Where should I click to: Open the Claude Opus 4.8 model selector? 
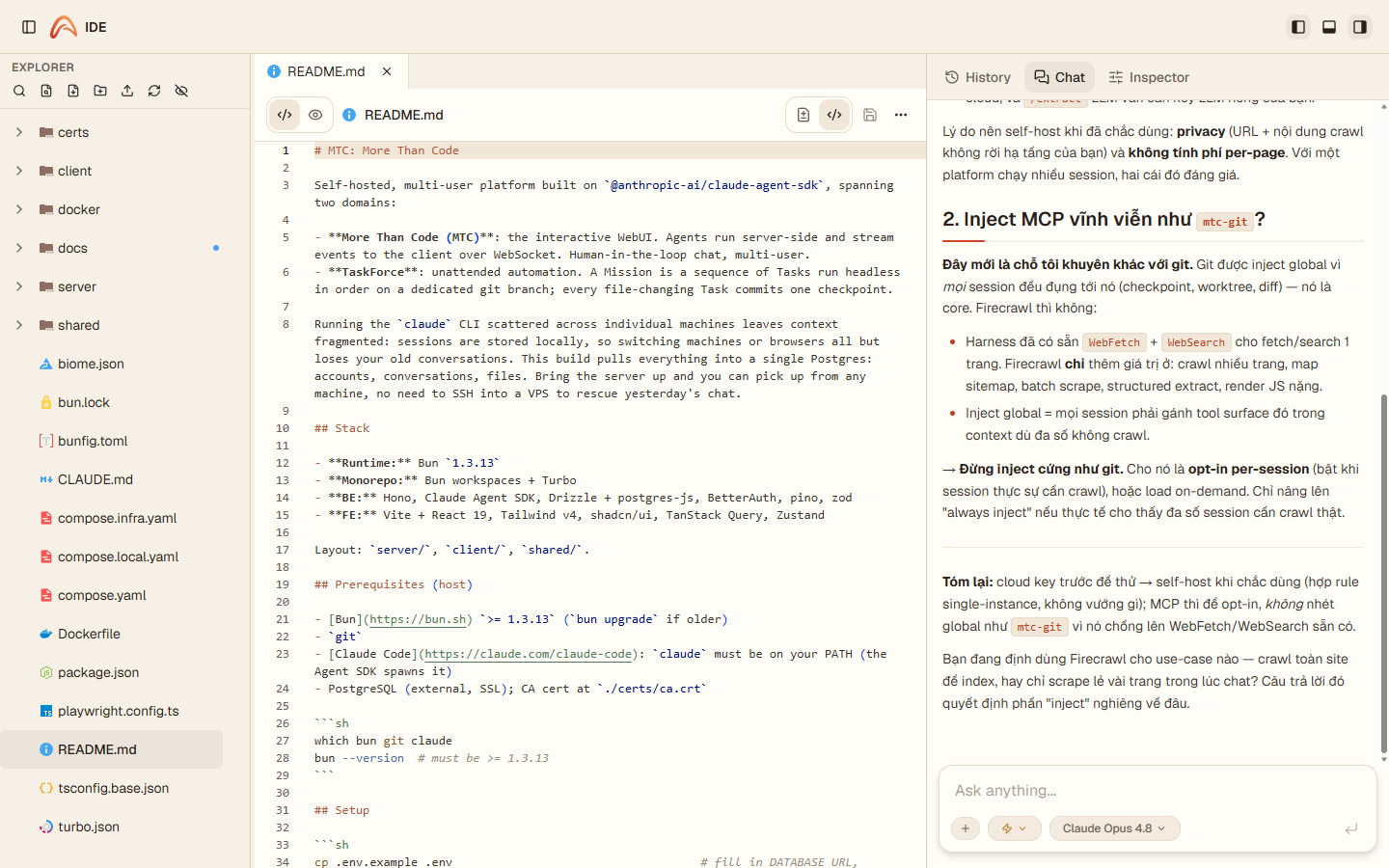click(1114, 828)
